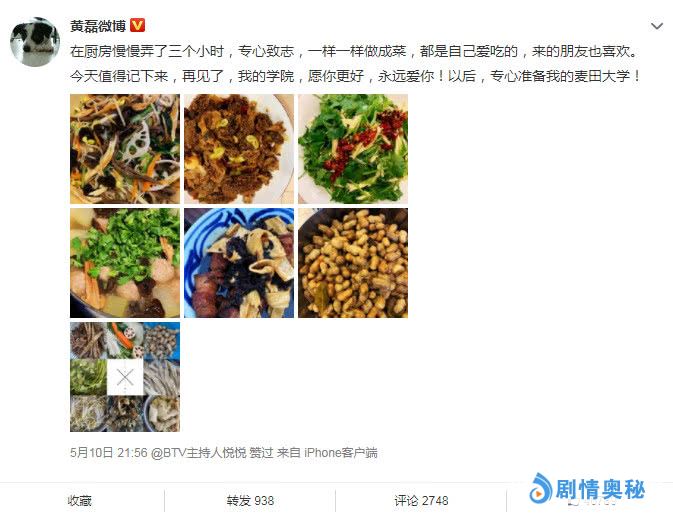This screenshot has width=673, height=519.
Task: Open the nine-grid ingredients collage photo
Action: pyautogui.click(x=125, y=377)
